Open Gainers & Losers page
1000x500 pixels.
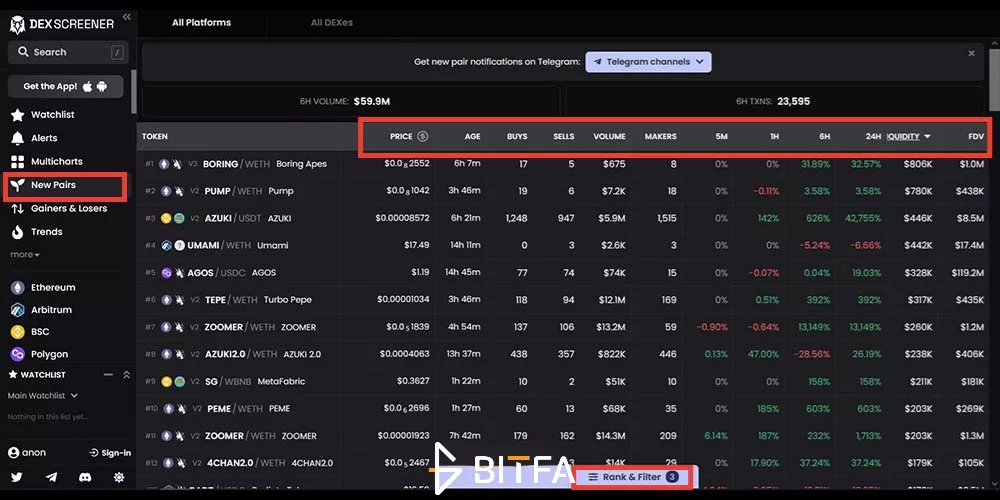(x=59, y=209)
